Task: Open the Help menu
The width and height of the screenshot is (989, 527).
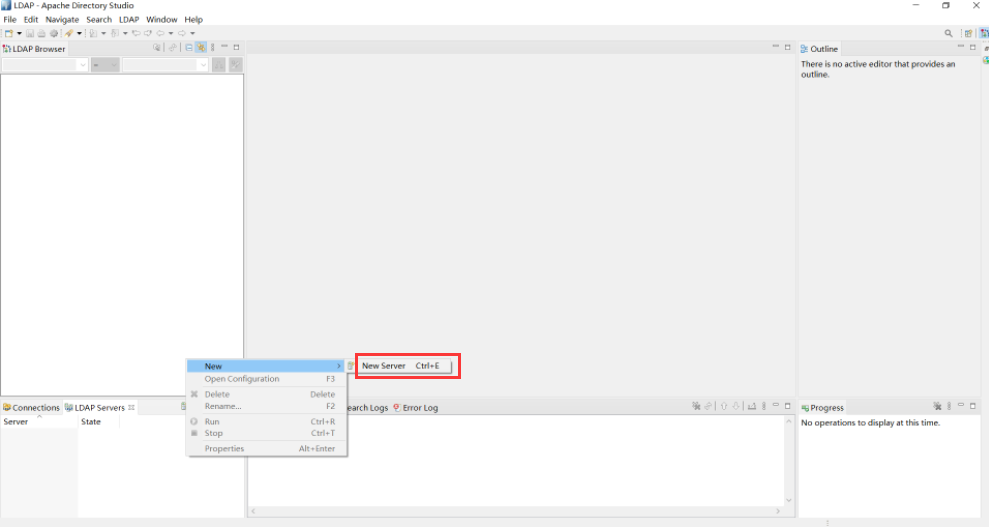Action: 194,20
